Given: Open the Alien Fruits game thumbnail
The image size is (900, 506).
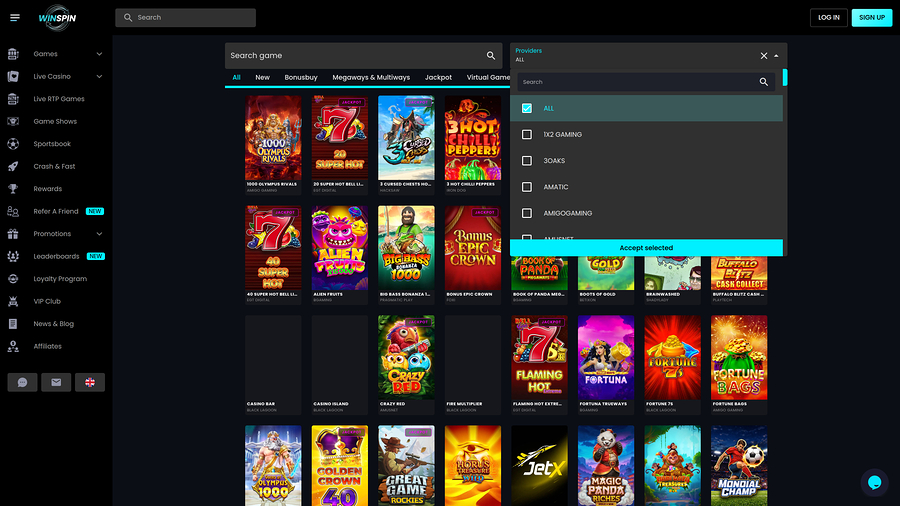Looking at the screenshot, I should pyautogui.click(x=340, y=248).
